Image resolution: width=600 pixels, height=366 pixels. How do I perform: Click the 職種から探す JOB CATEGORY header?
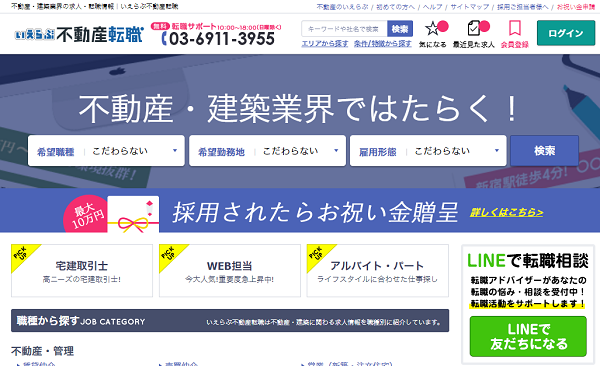pos(230,321)
